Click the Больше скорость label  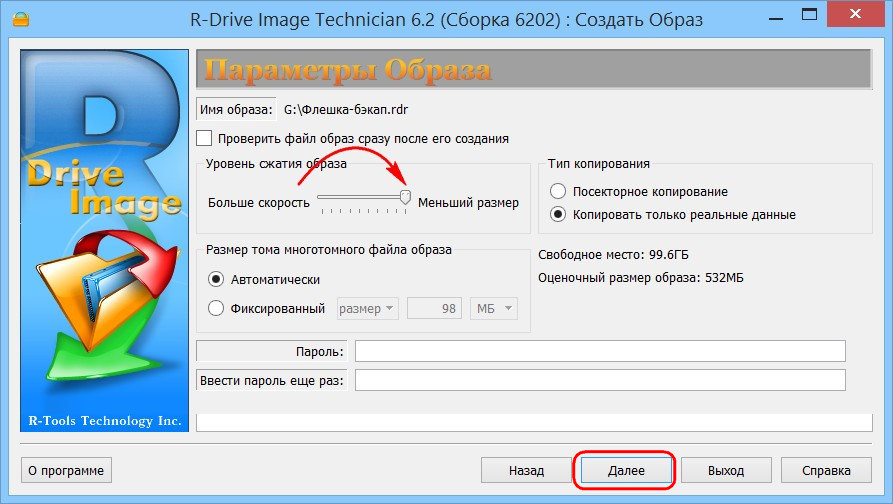coord(259,203)
